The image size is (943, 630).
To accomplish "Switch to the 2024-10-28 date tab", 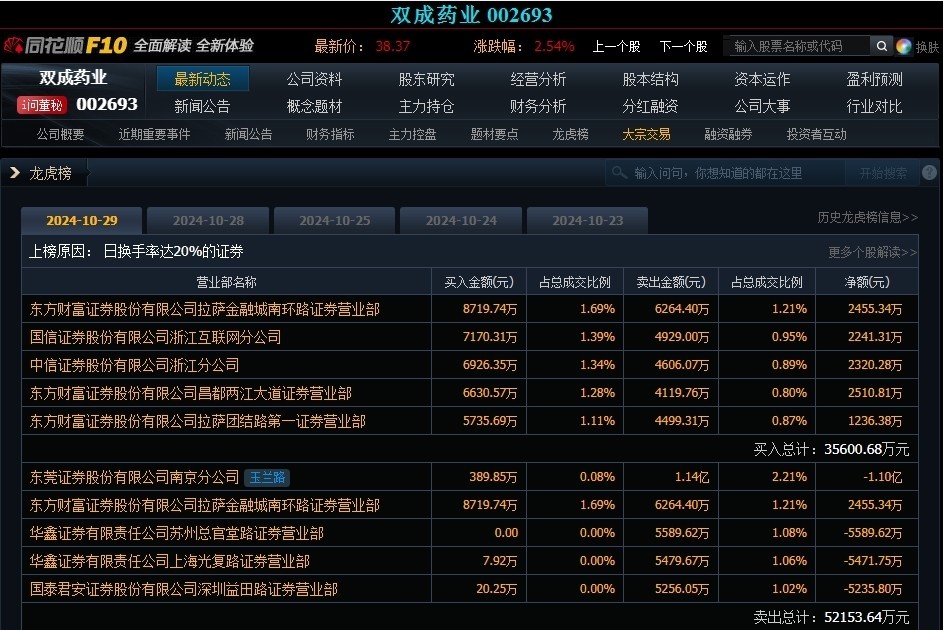I will [208, 221].
